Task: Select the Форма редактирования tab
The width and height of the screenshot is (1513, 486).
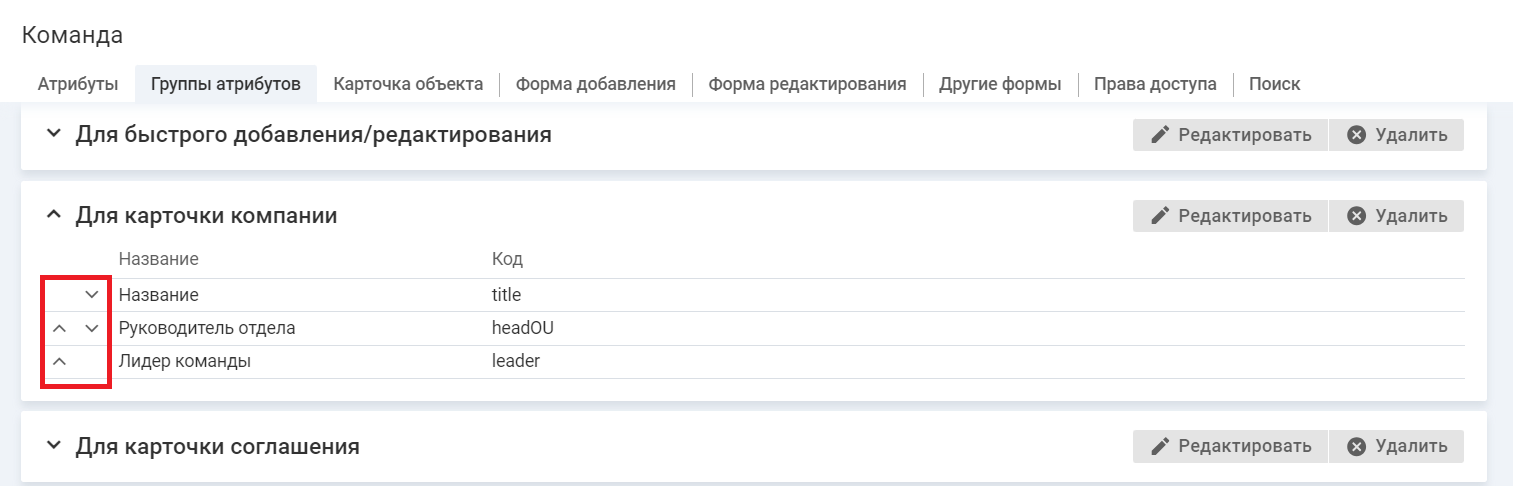Action: (807, 84)
